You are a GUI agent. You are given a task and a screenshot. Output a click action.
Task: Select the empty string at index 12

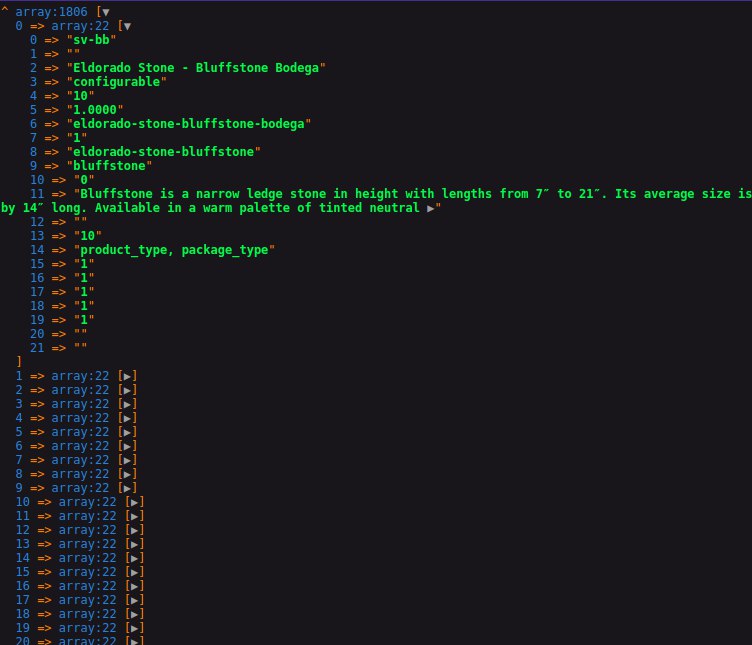[x=81, y=222]
